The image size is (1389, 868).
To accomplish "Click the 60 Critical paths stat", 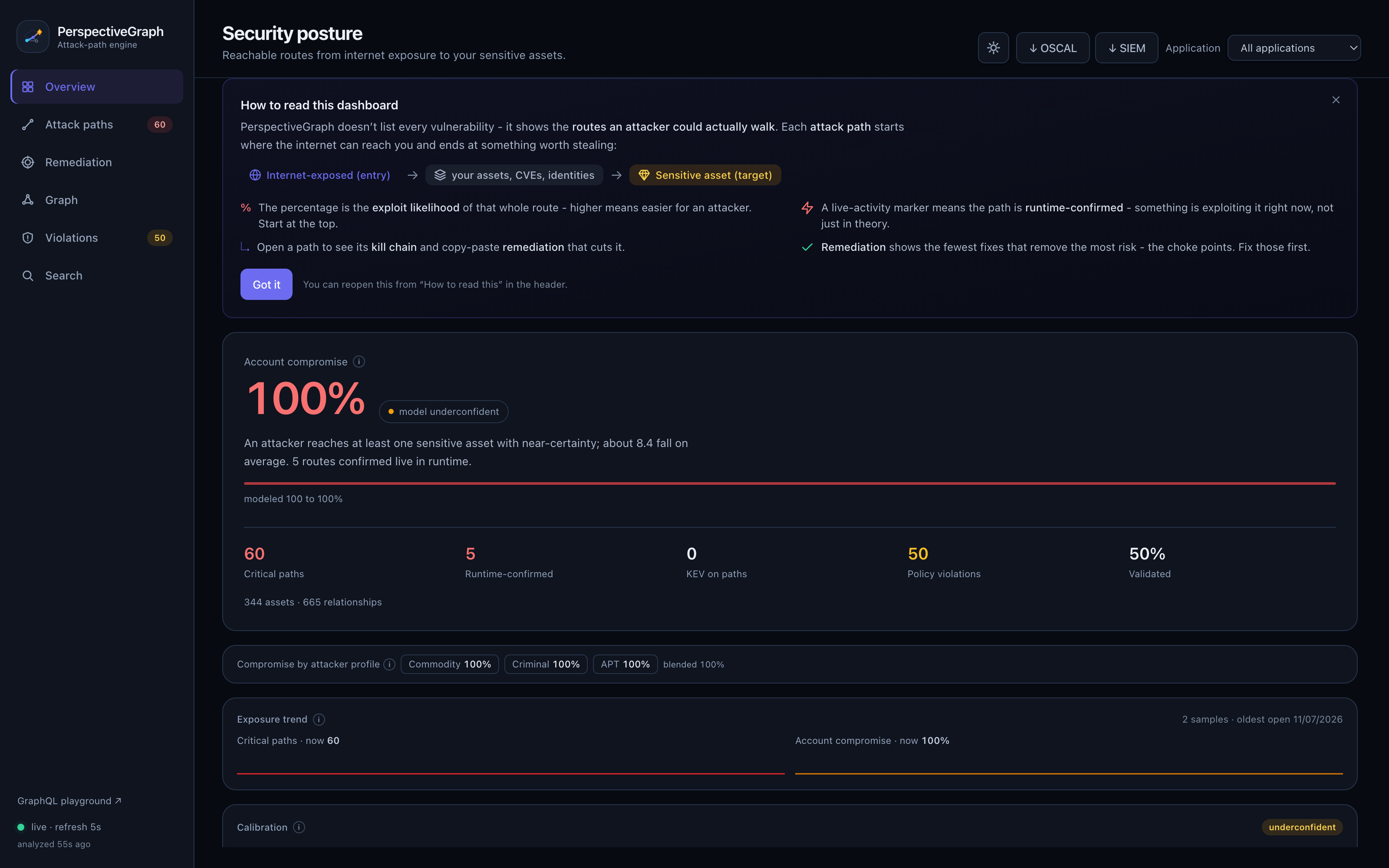I will (274, 562).
